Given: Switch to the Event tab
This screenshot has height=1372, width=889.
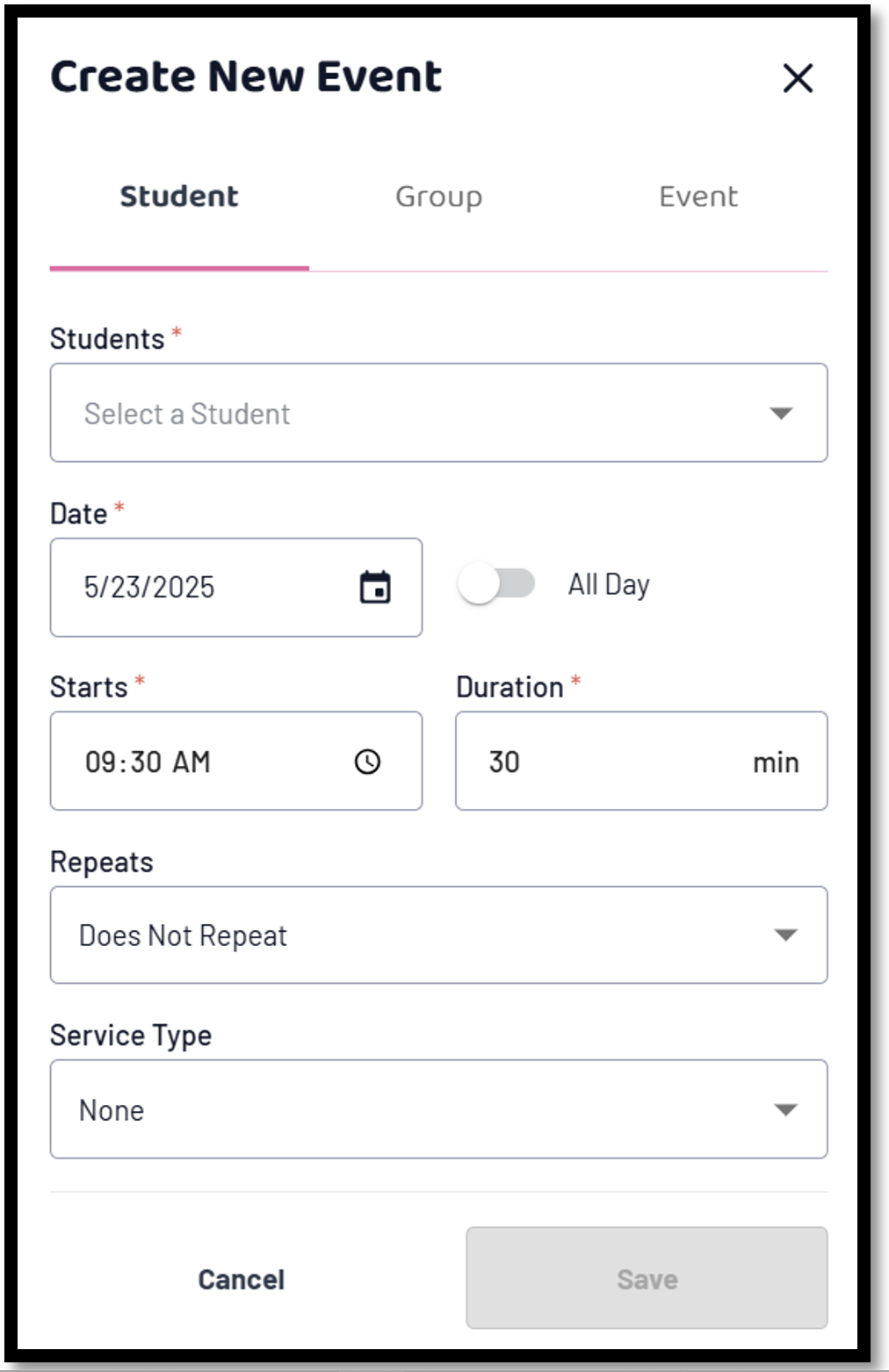Looking at the screenshot, I should click(x=698, y=197).
